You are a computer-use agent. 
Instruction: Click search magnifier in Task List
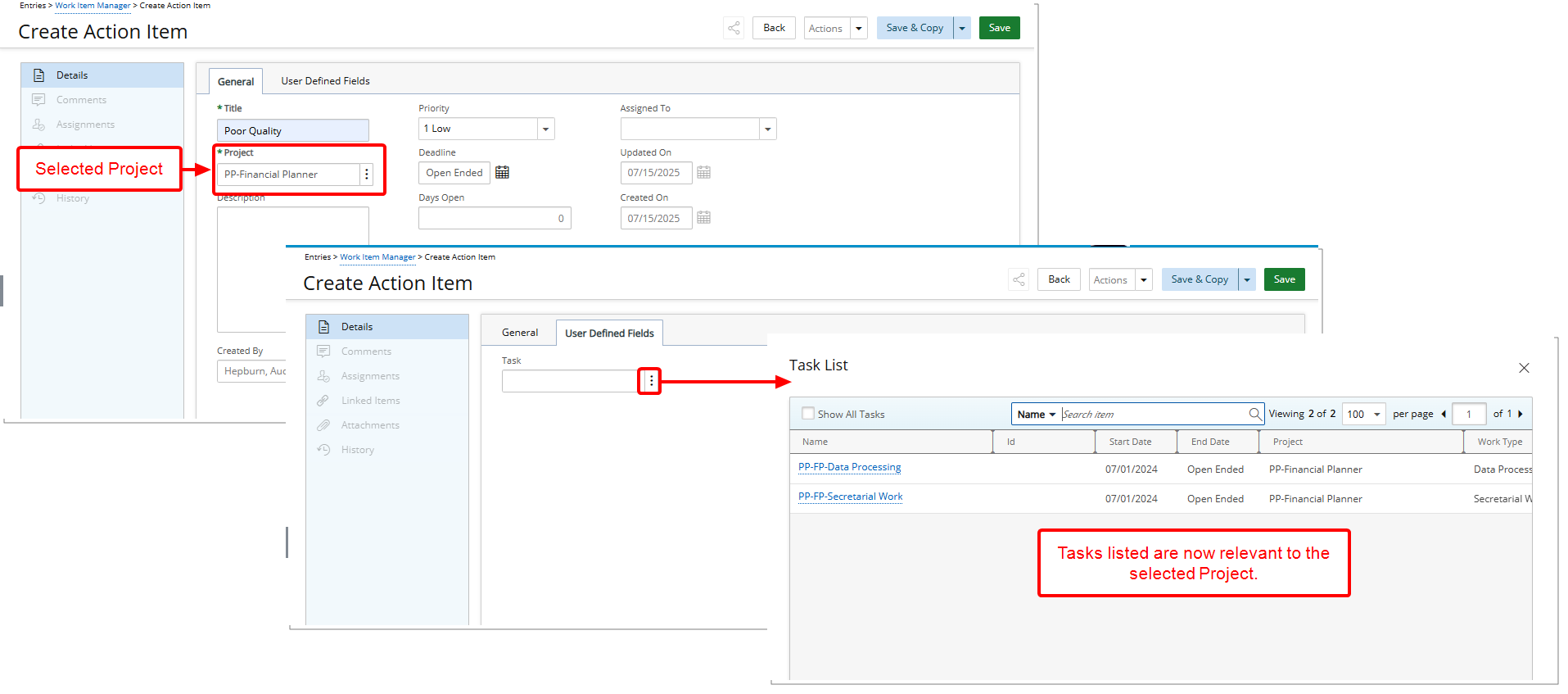[1254, 414]
